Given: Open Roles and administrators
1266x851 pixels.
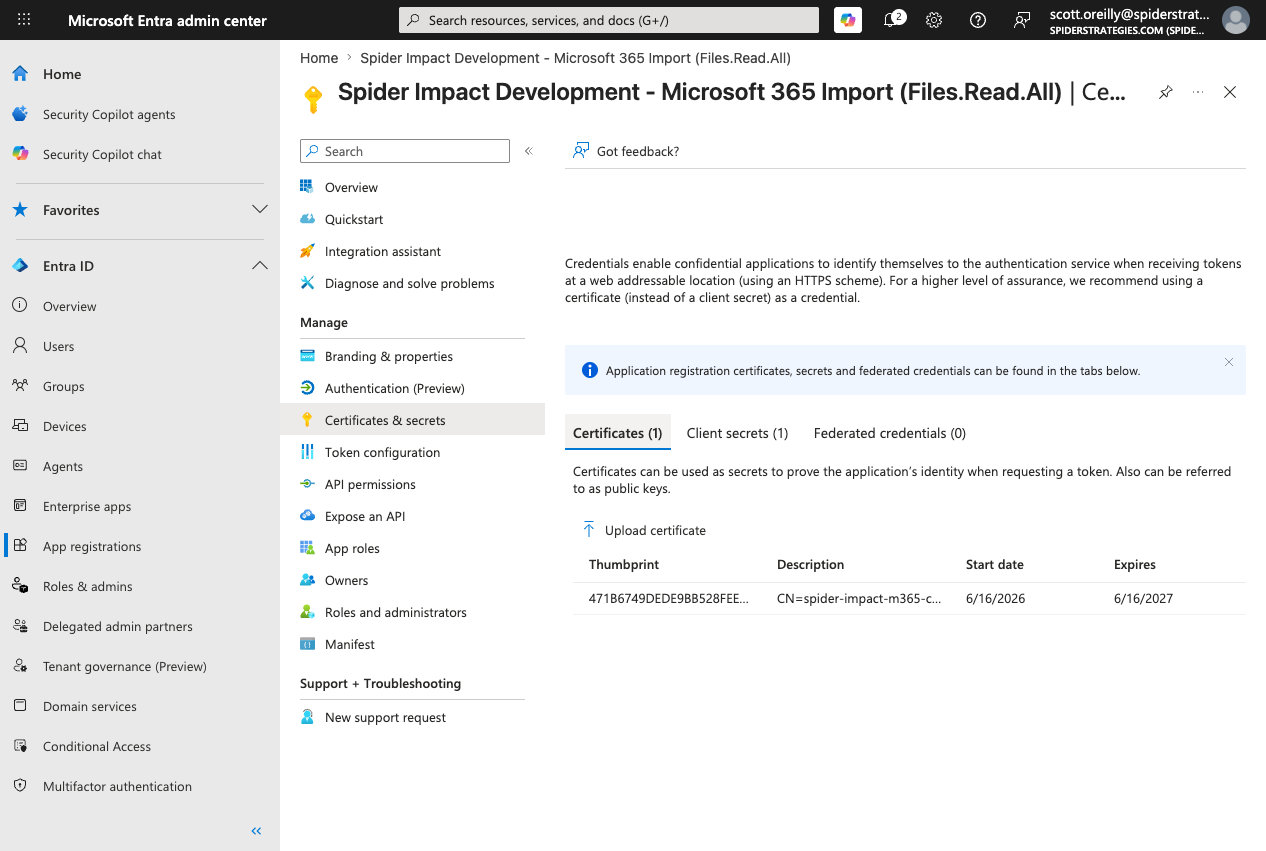Looking at the screenshot, I should [396, 612].
